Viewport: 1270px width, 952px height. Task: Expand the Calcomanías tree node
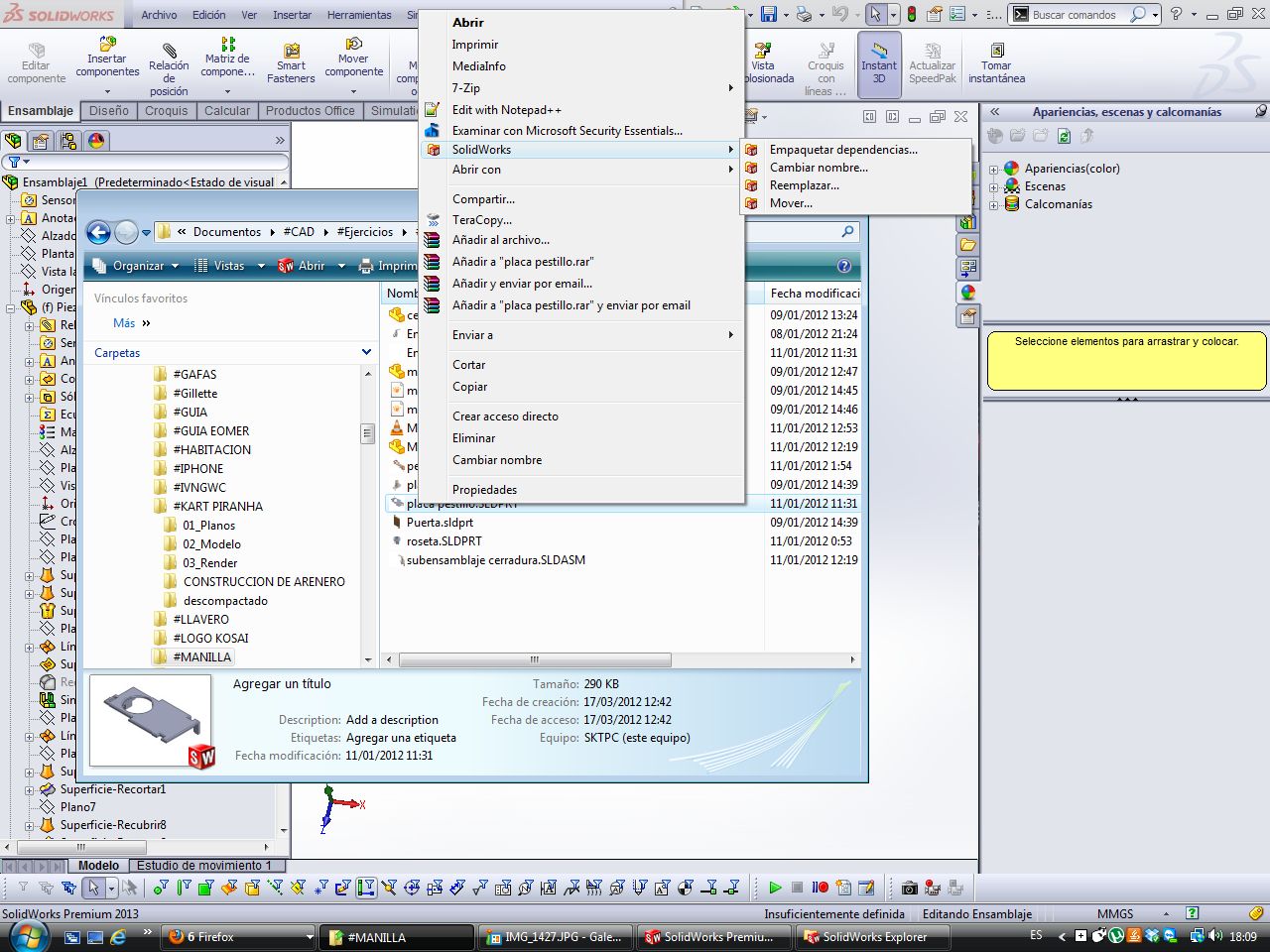pyautogui.click(x=993, y=204)
